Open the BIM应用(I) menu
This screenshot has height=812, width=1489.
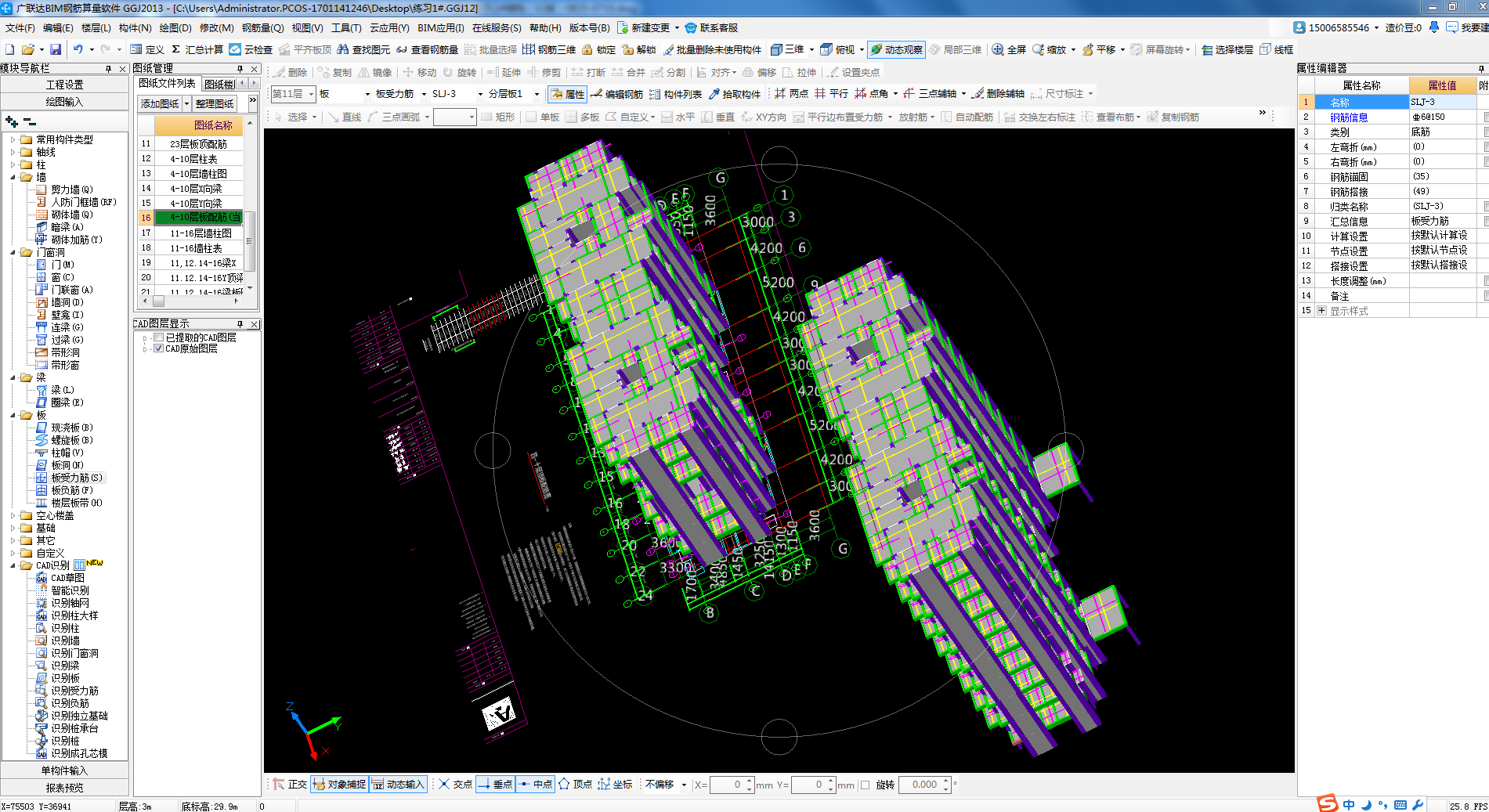point(440,27)
